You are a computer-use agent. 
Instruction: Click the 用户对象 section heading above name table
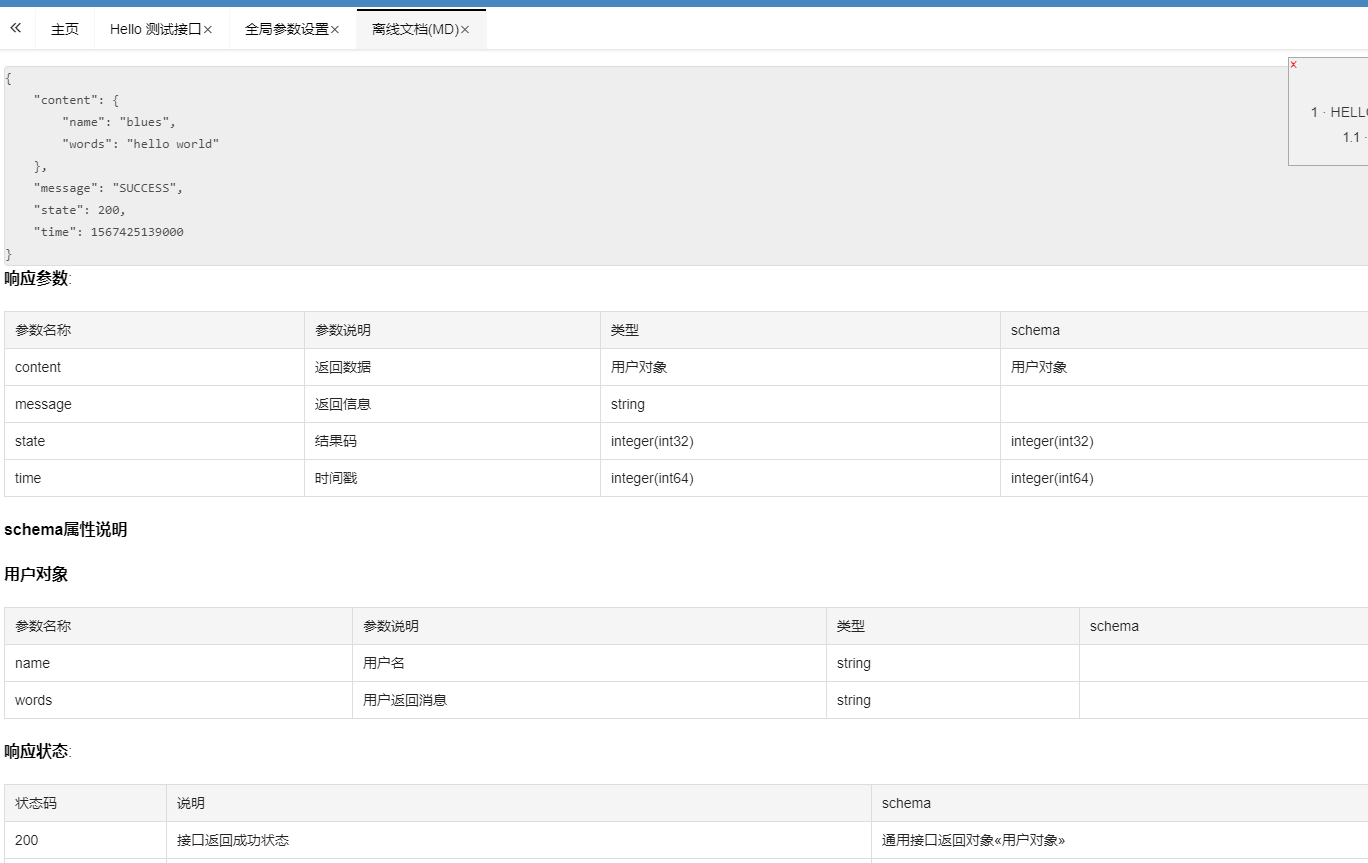(x=36, y=574)
